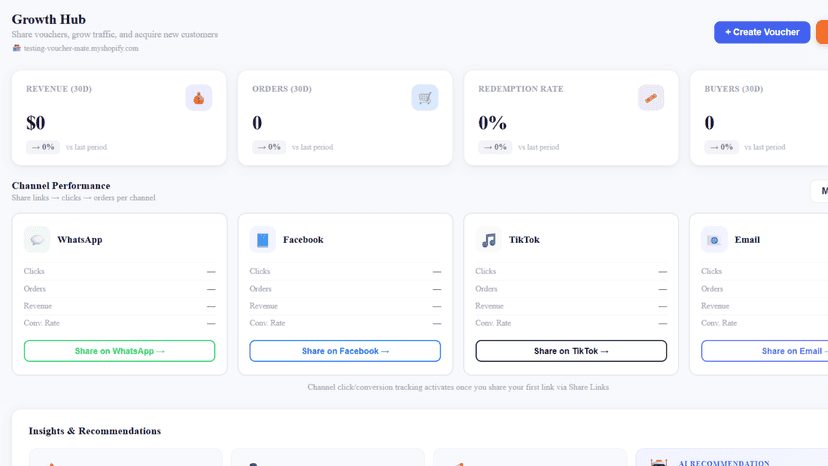Click the Conv. Rate row in TikTok card
828x466 pixels.
pos(571,323)
